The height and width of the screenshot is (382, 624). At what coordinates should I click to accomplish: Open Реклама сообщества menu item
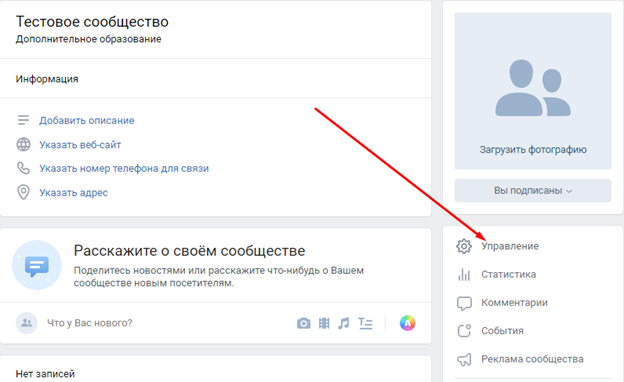coord(532,359)
